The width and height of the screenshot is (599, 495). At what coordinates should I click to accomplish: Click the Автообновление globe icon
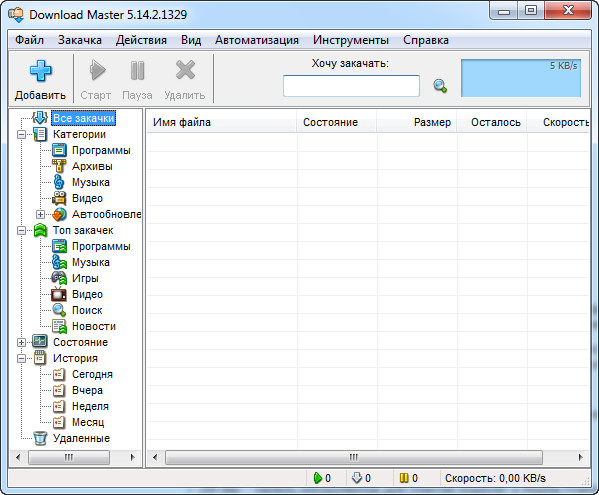click(59, 214)
